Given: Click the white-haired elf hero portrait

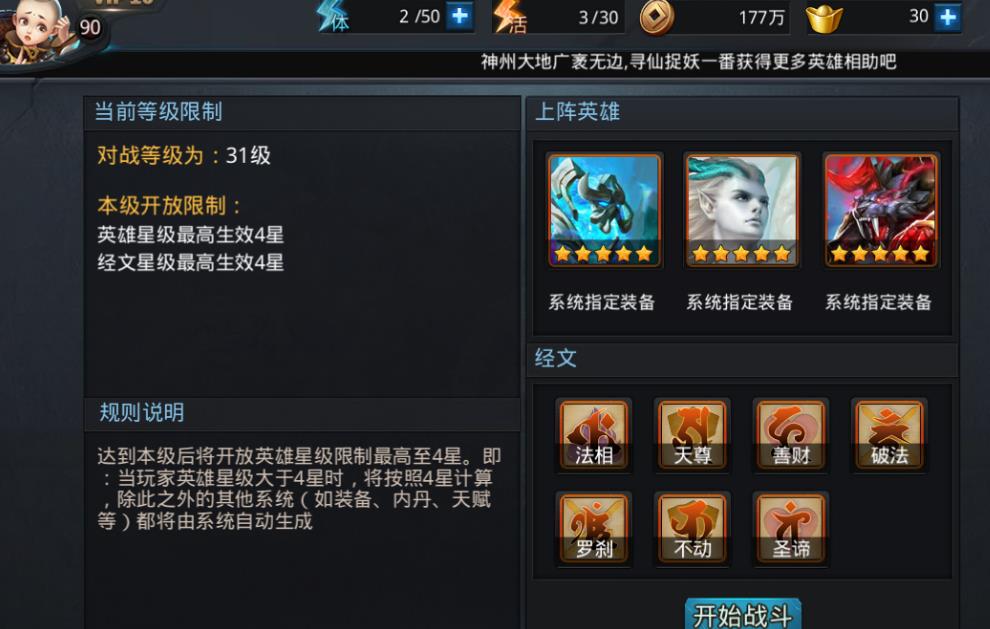Looking at the screenshot, I should tap(742, 210).
